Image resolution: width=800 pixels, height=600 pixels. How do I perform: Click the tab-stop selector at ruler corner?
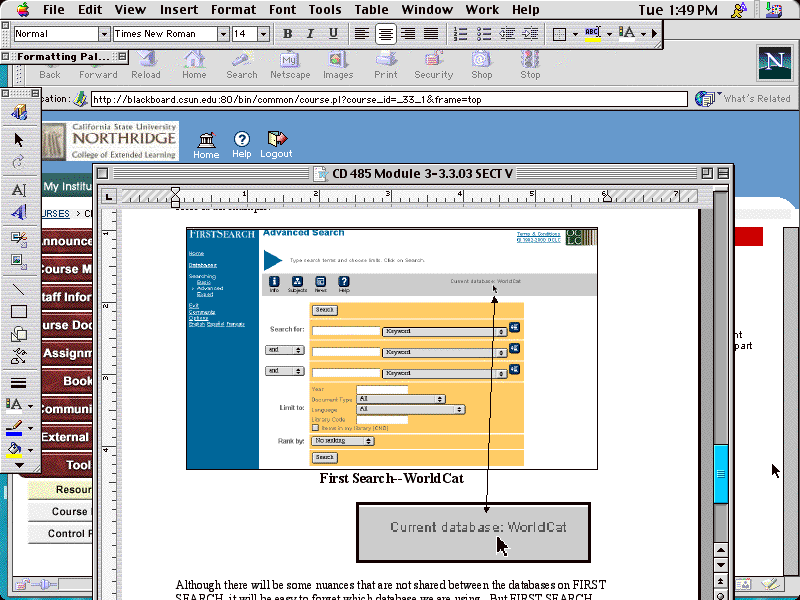(x=108, y=196)
